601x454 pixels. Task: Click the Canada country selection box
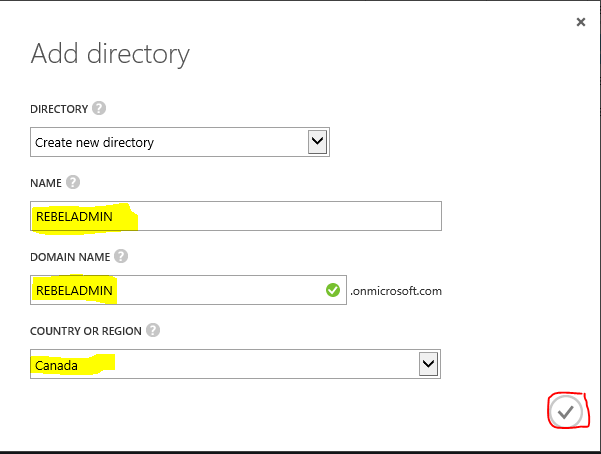(x=235, y=364)
